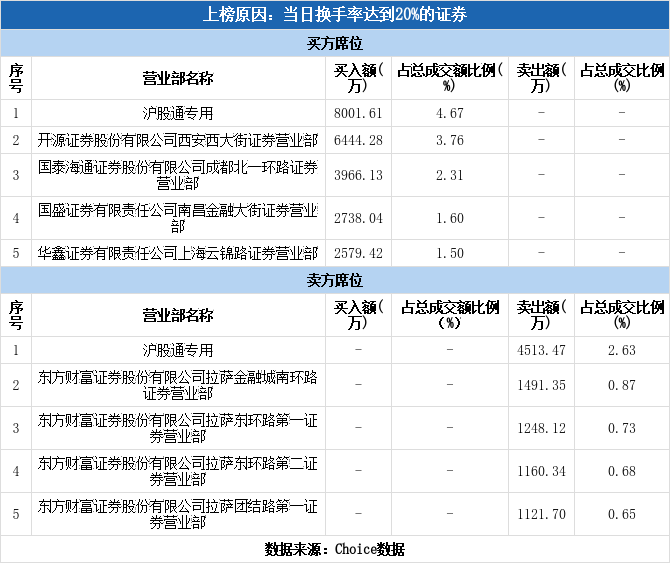Select the 买方席位 section header

tap(335, 43)
